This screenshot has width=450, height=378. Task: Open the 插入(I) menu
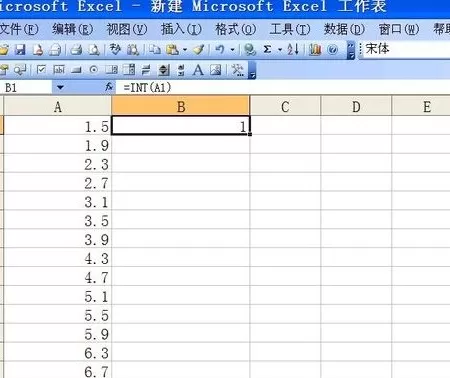point(181,29)
